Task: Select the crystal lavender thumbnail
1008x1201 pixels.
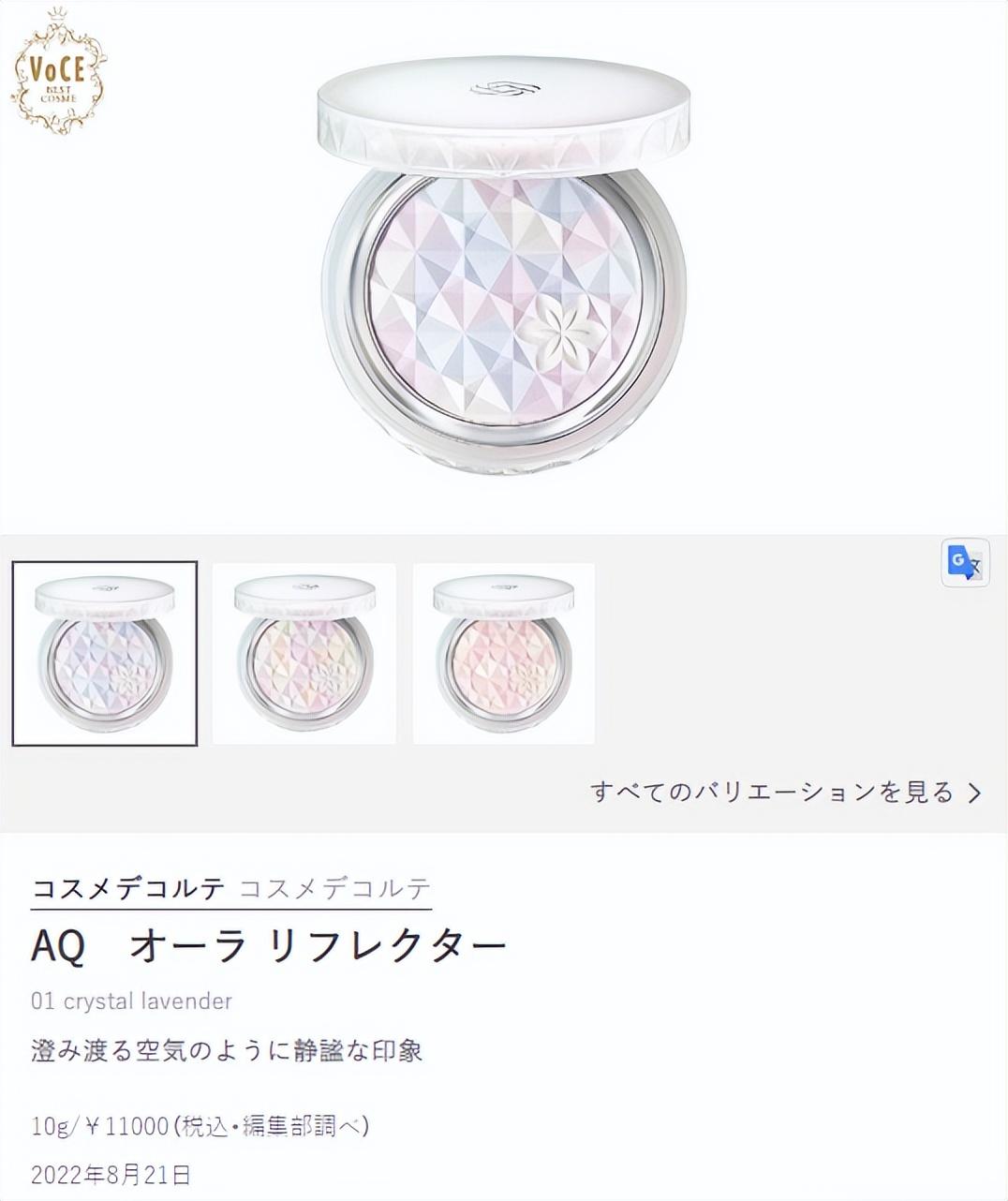Action: (105, 654)
